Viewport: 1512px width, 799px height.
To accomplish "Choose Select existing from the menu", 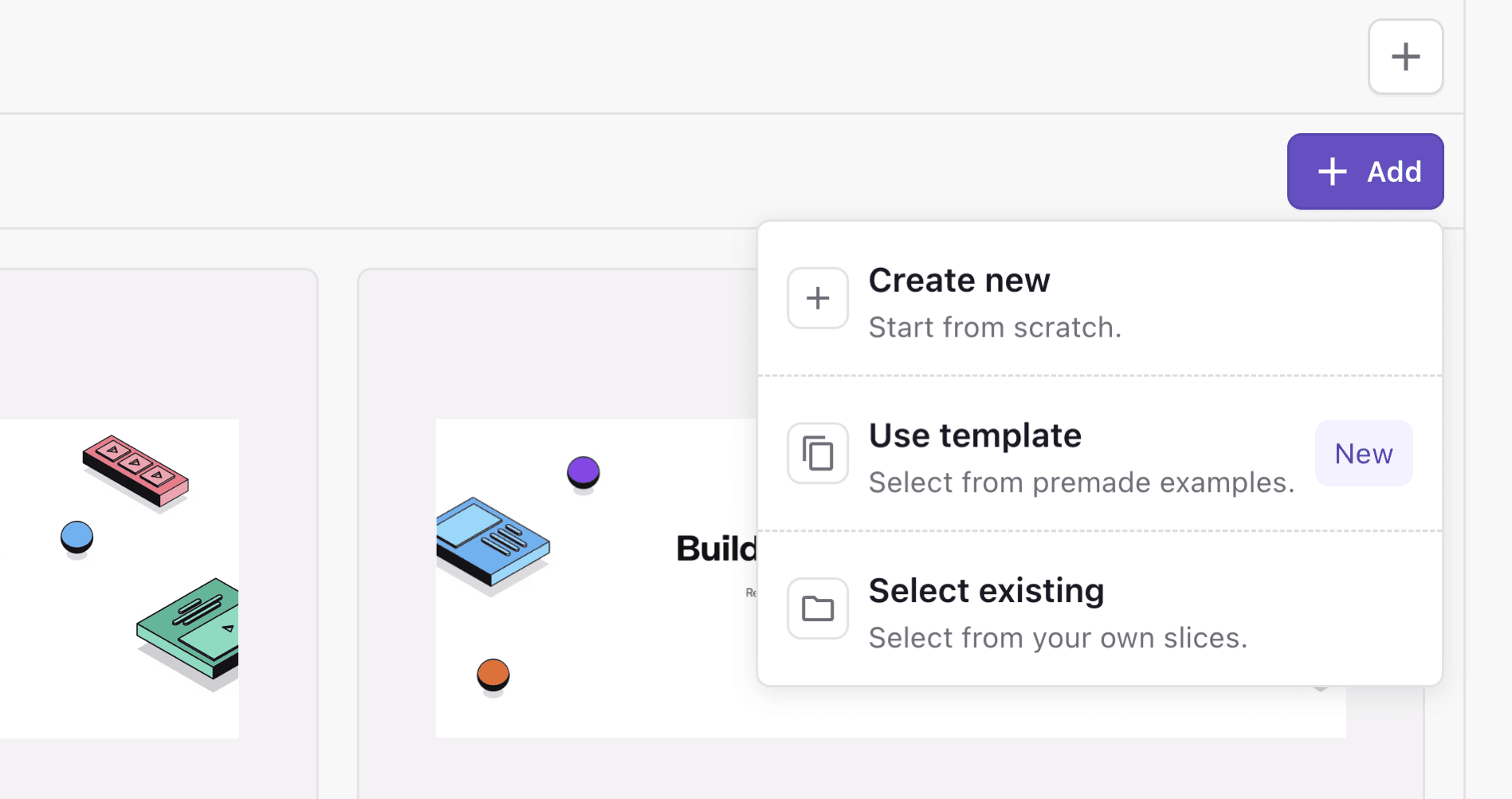I will 987,591.
